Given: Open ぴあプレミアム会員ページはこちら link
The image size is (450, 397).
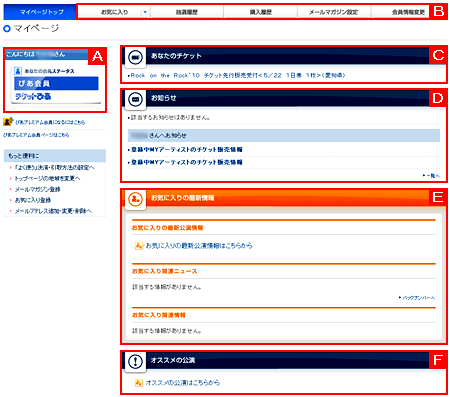Looking at the screenshot, I should pyautogui.click(x=36, y=135).
